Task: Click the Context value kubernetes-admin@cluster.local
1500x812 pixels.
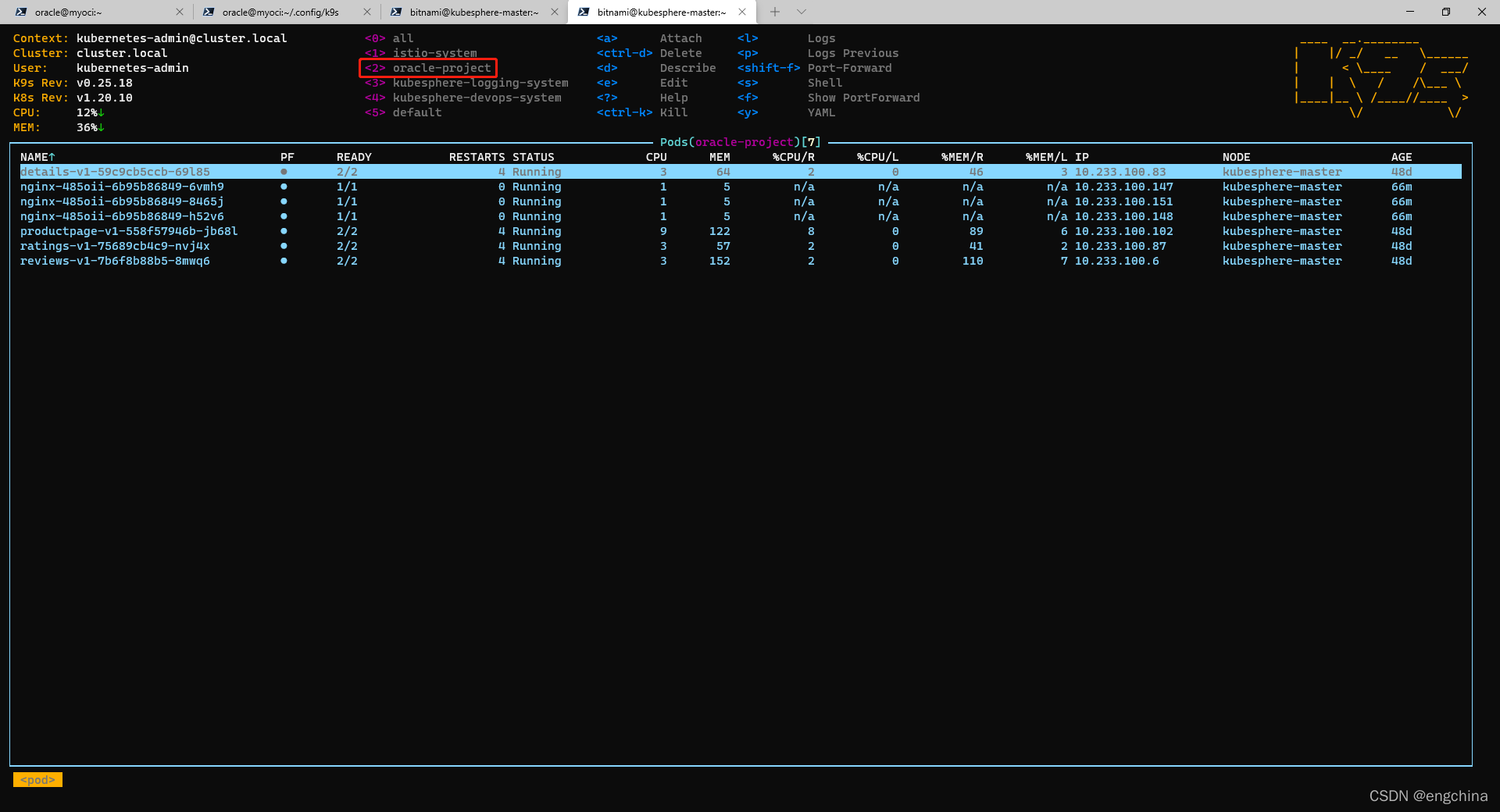Action: point(181,38)
